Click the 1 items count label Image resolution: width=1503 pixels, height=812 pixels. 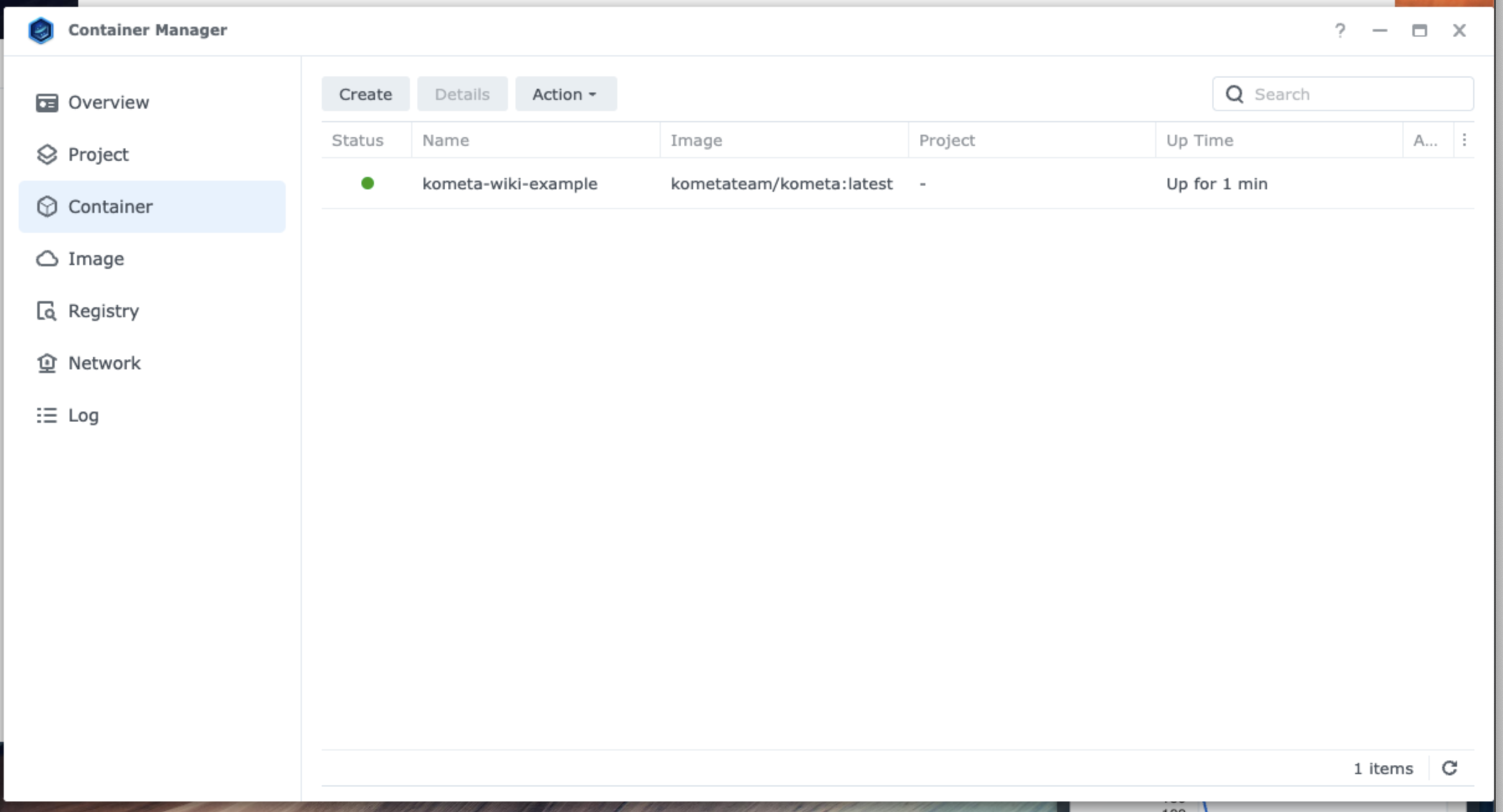point(1384,769)
